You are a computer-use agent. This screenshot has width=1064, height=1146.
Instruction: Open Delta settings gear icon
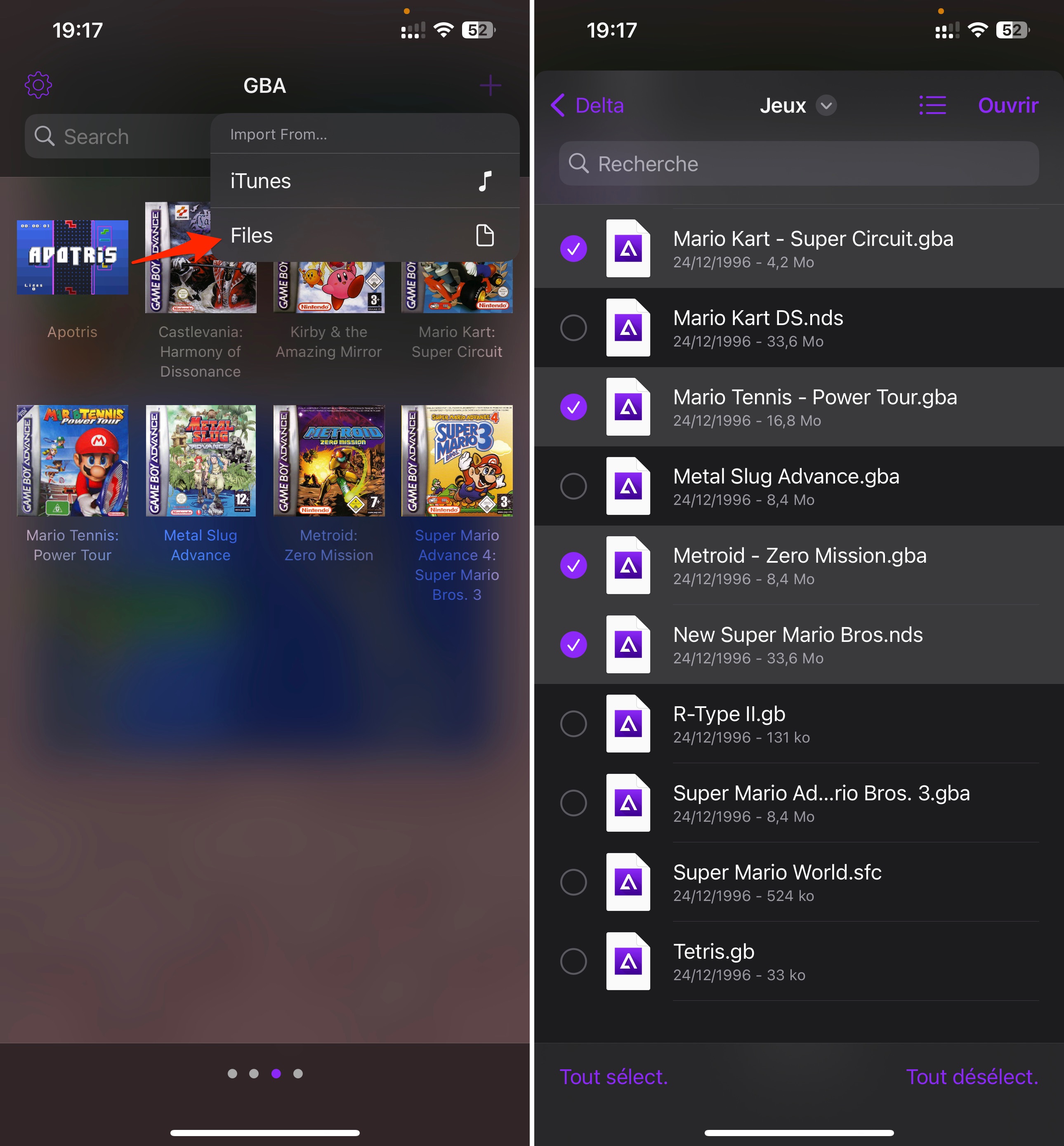pyautogui.click(x=39, y=85)
